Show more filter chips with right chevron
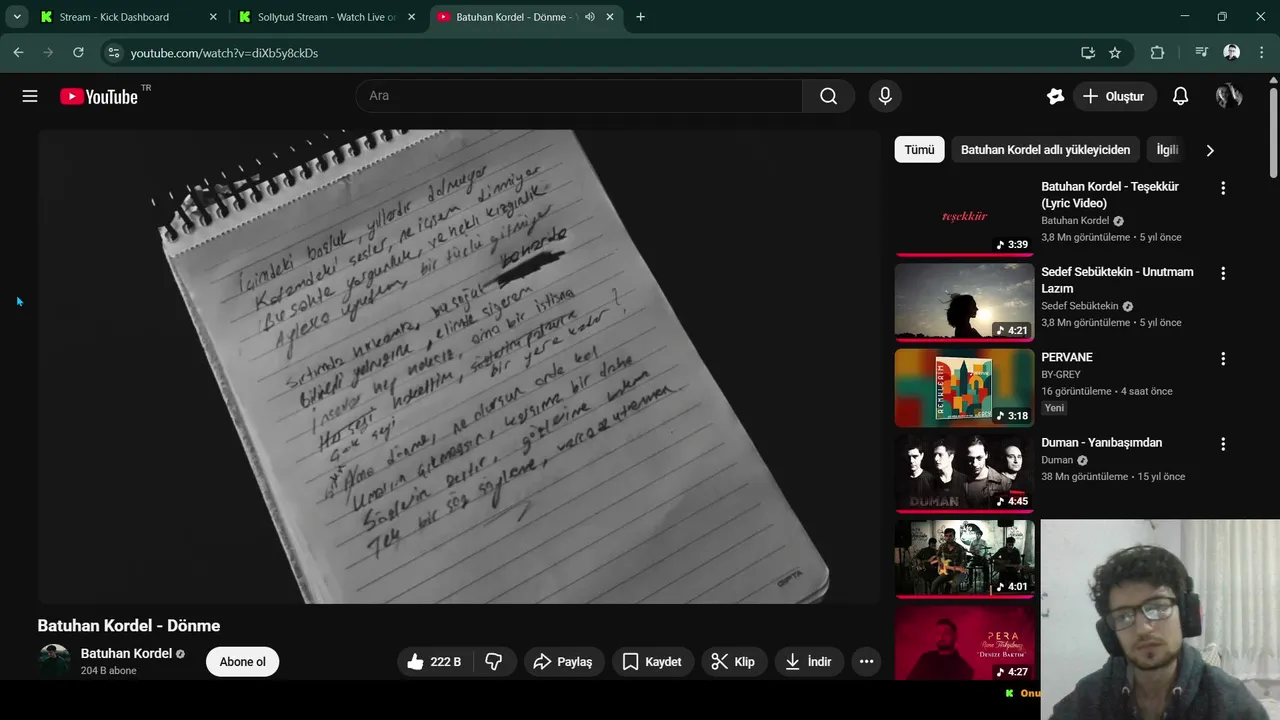This screenshot has height=720, width=1280. pos(1209,150)
